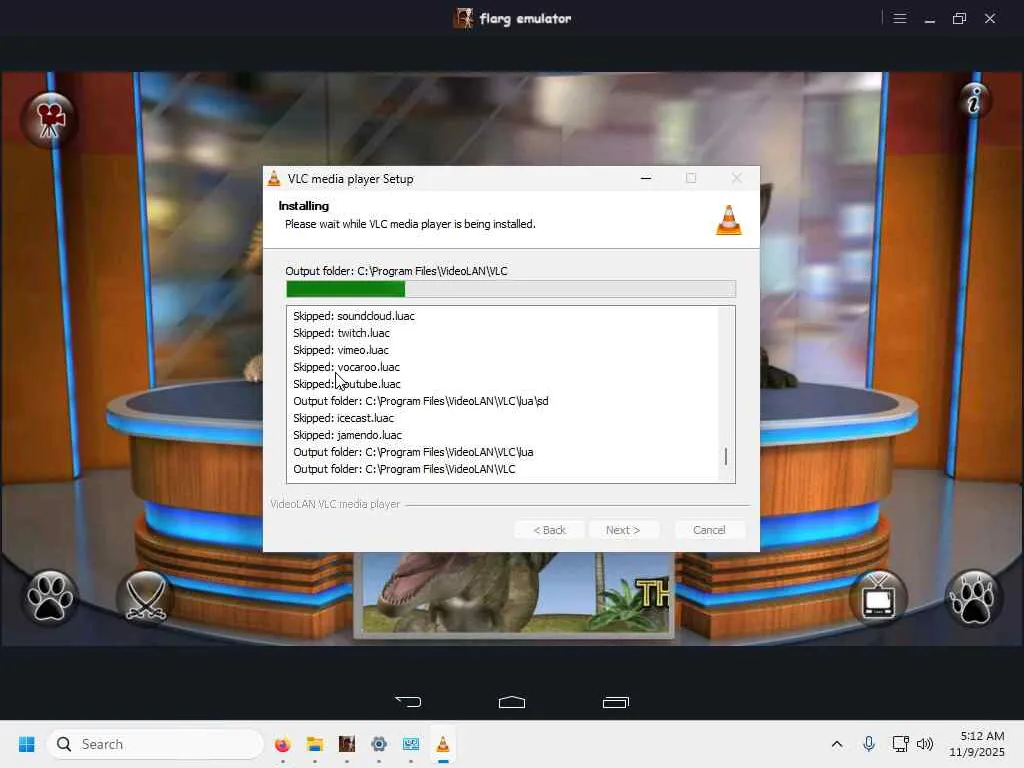This screenshot has height=768, width=1024.
Task: Click the VLC cone icon in Setup title bar
Action: coord(274,178)
